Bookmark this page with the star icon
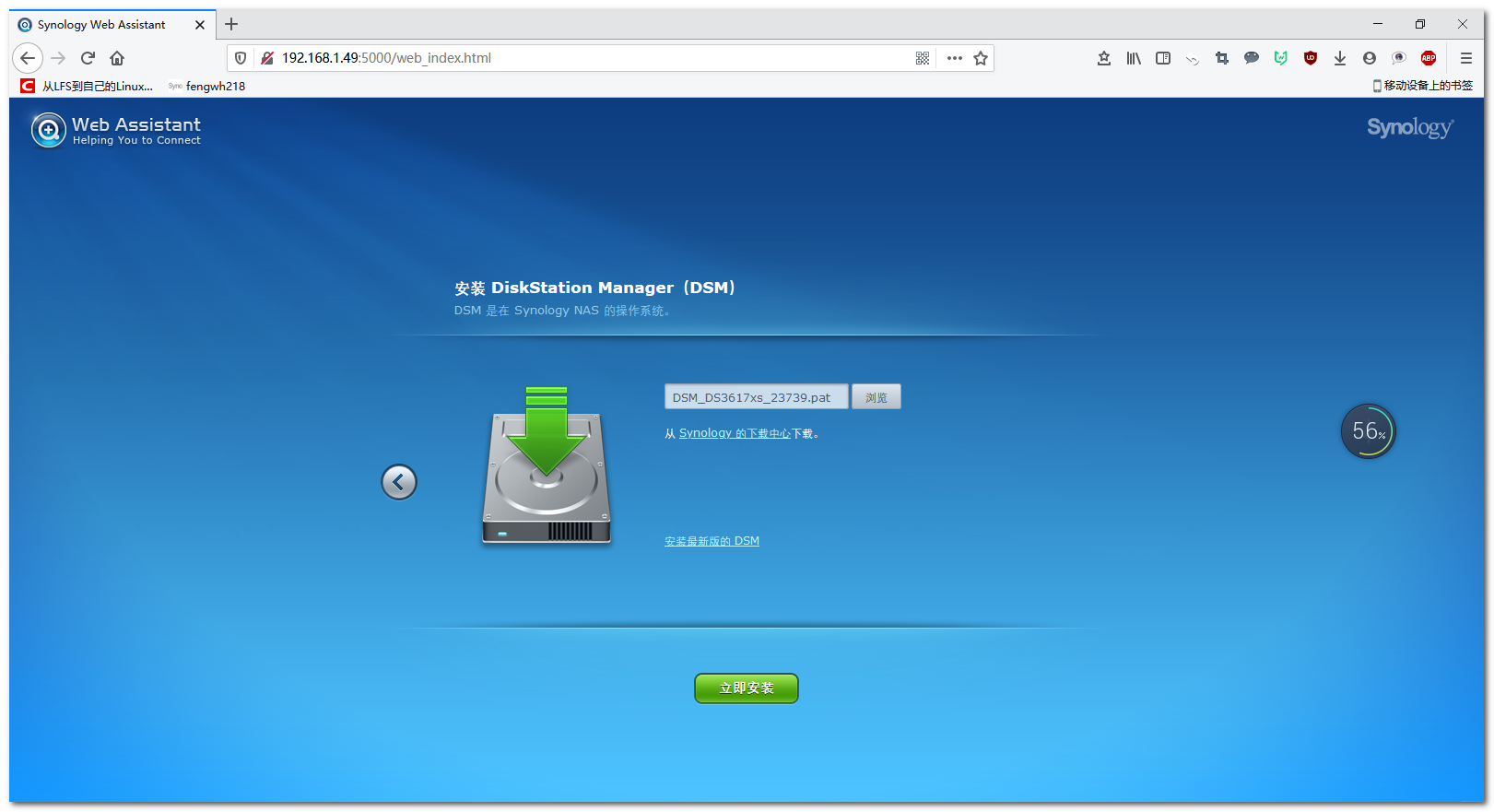 [981, 58]
